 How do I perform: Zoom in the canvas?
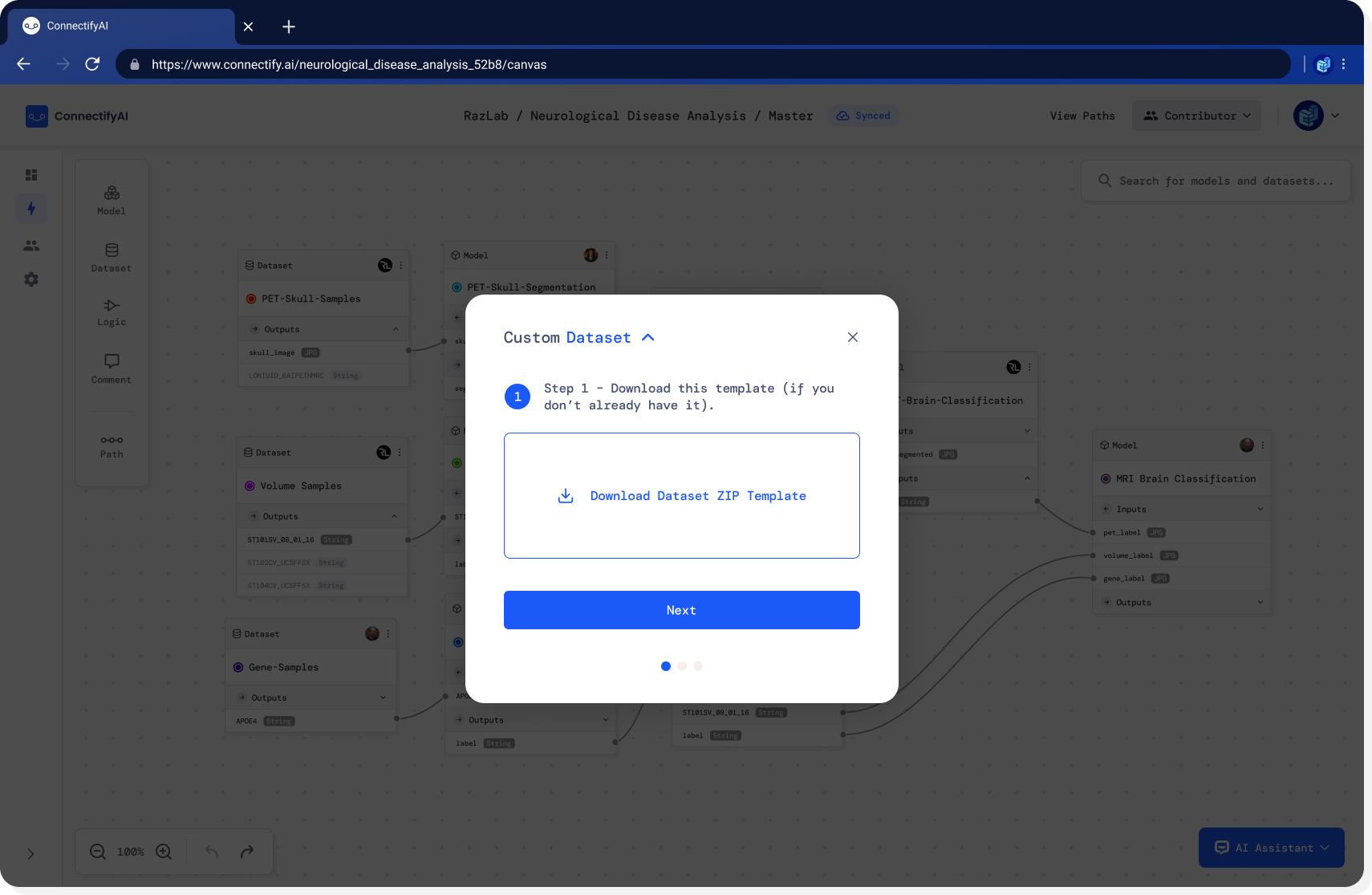coord(164,852)
